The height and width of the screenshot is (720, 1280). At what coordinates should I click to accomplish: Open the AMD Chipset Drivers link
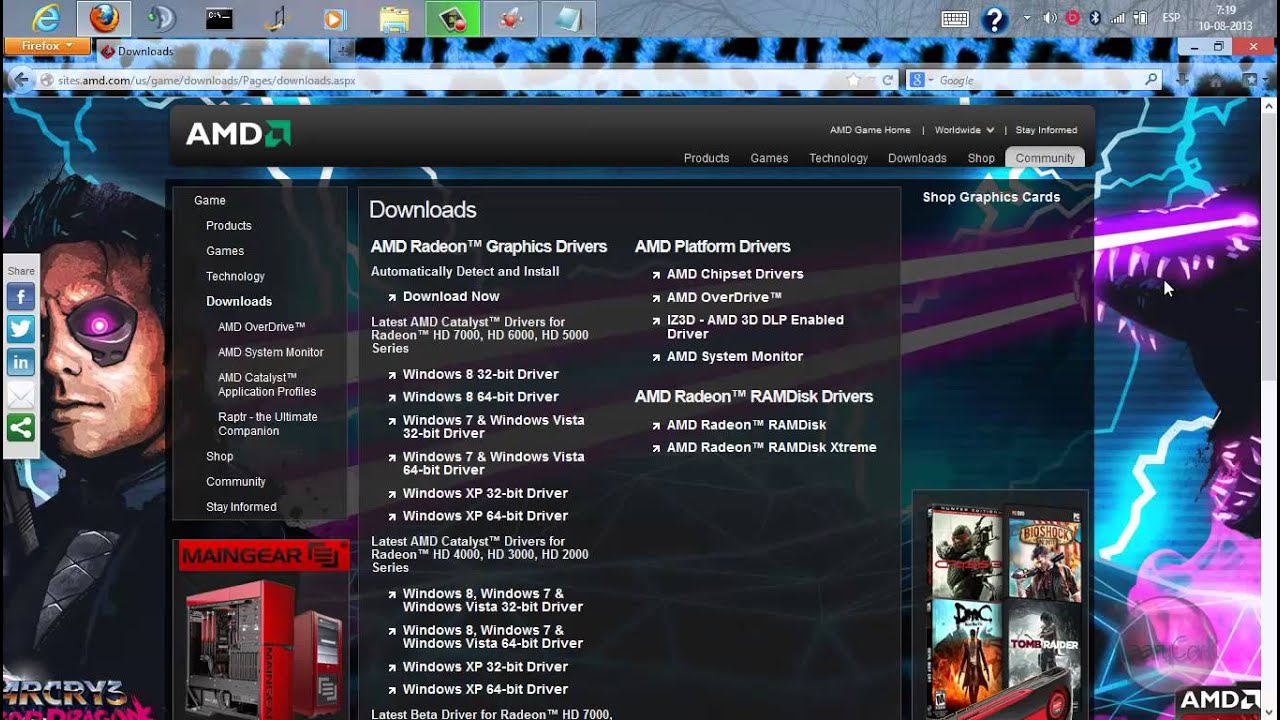(735, 274)
